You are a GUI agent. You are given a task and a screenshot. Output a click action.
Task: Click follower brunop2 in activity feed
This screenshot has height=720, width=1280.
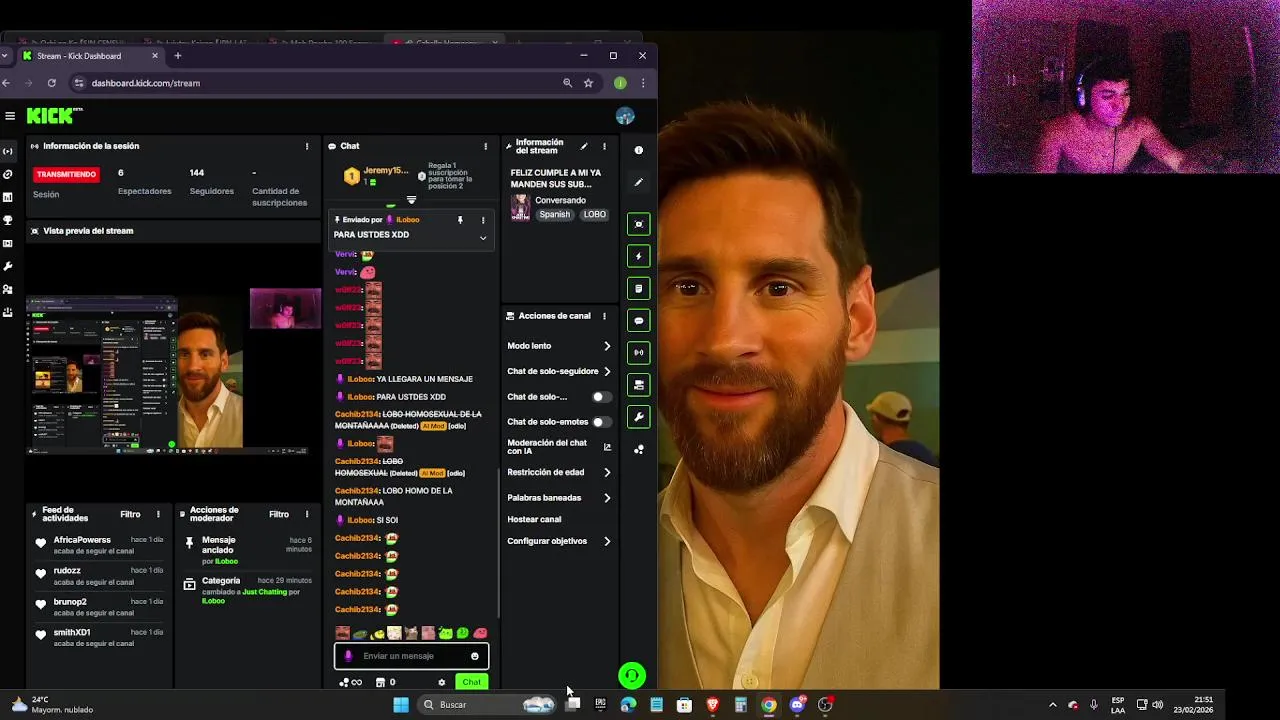(70, 602)
